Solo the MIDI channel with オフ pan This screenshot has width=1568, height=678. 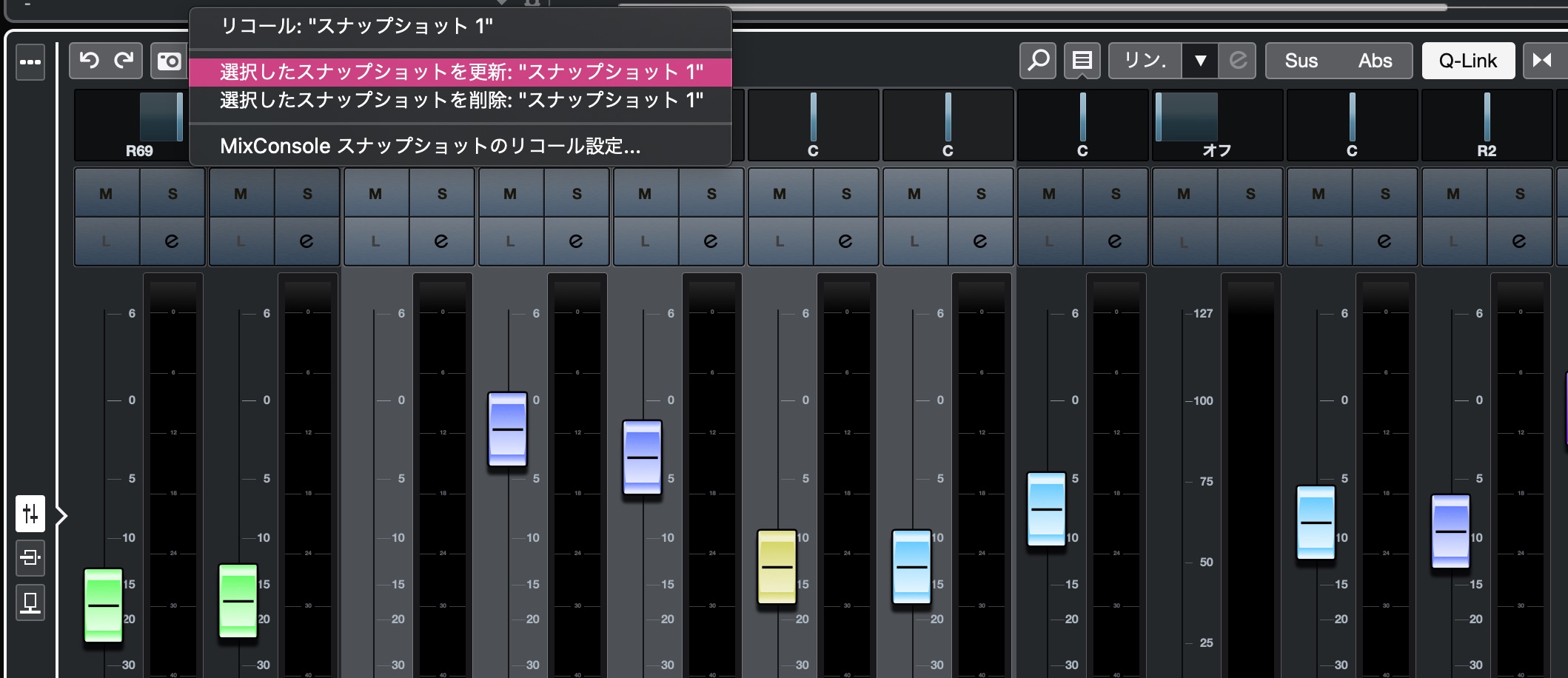point(1250,193)
